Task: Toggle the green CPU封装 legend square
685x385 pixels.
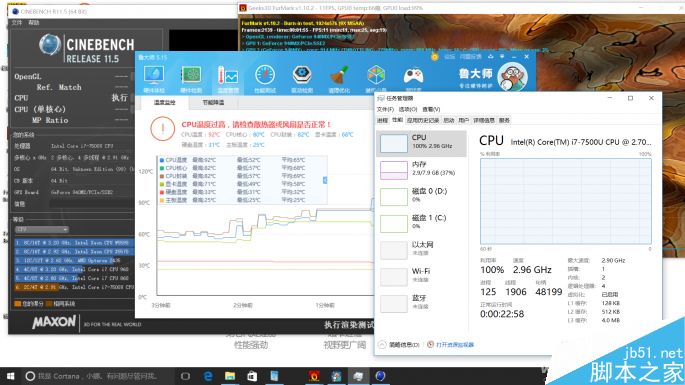Action: tap(162, 176)
